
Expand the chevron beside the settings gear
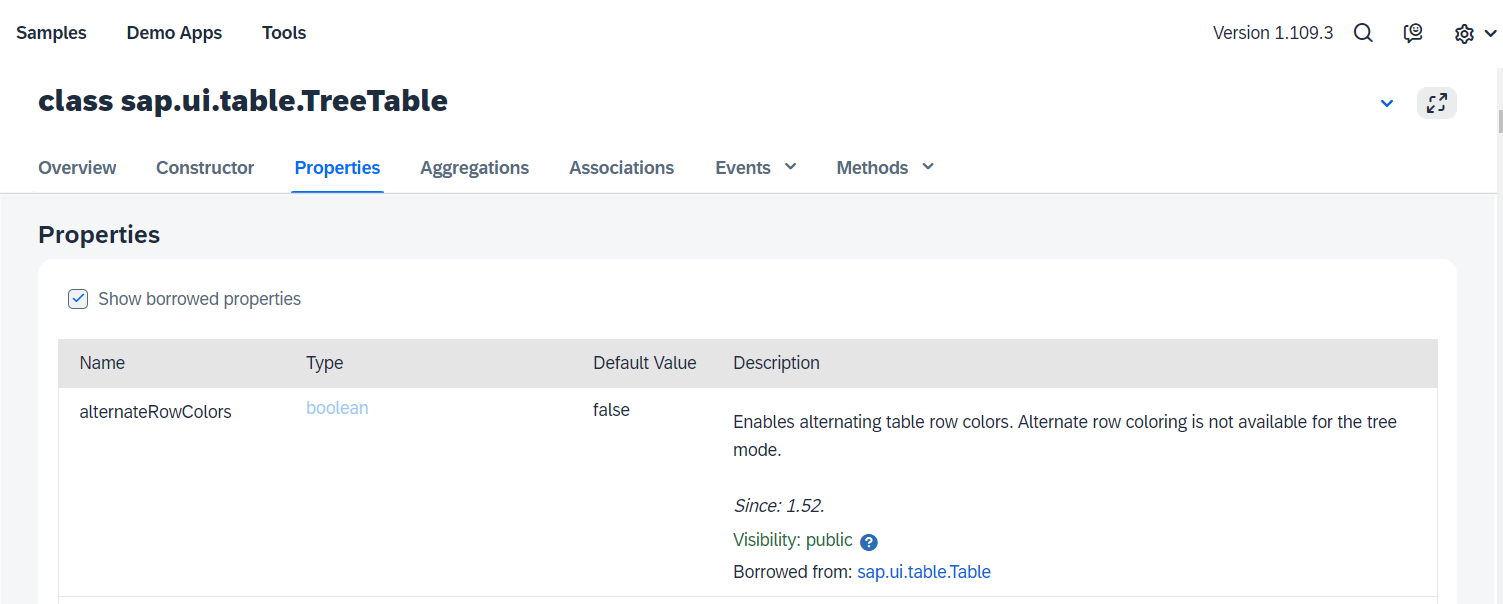[1490, 33]
